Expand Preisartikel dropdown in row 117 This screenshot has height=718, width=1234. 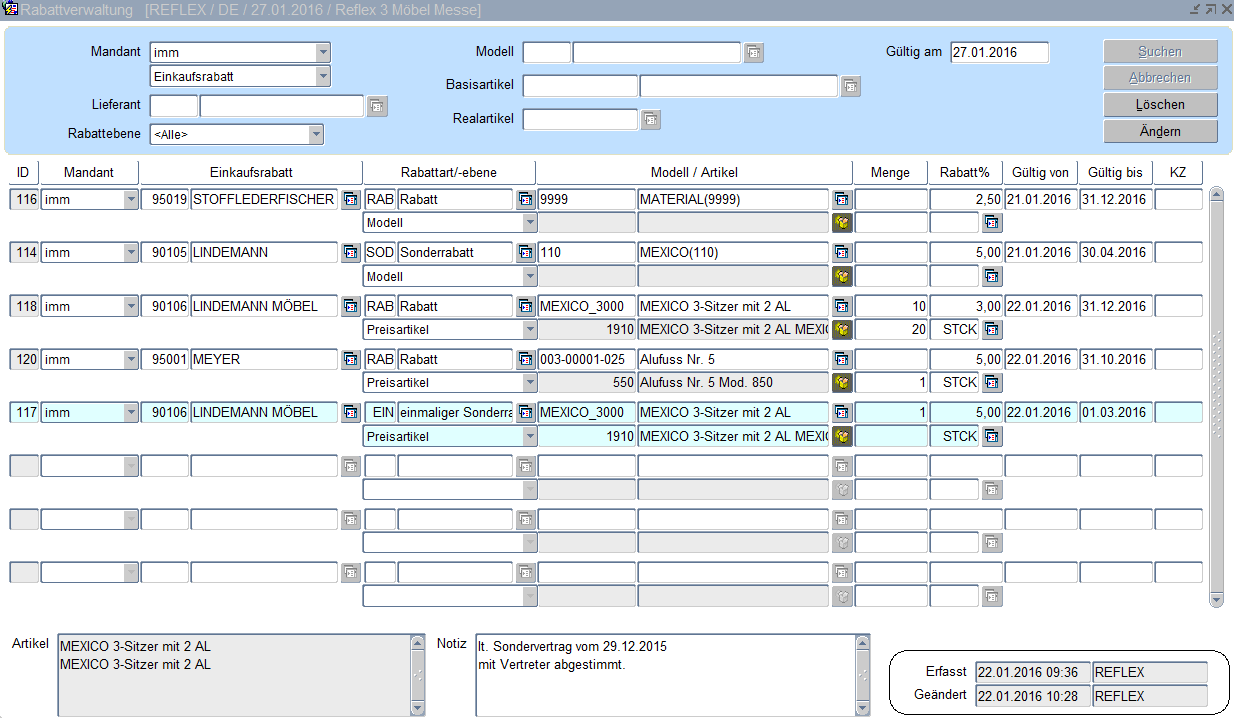(x=529, y=436)
